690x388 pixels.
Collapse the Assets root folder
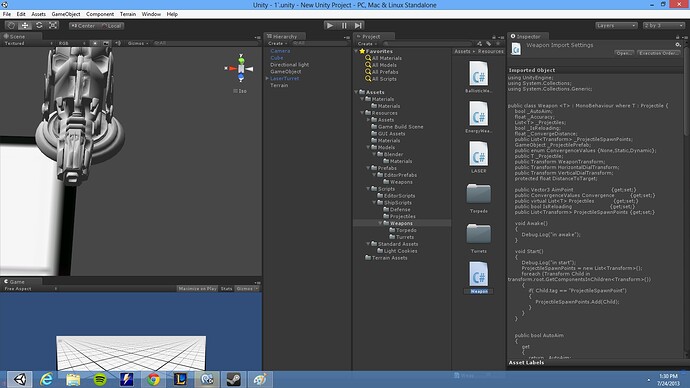[x=356, y=92]
